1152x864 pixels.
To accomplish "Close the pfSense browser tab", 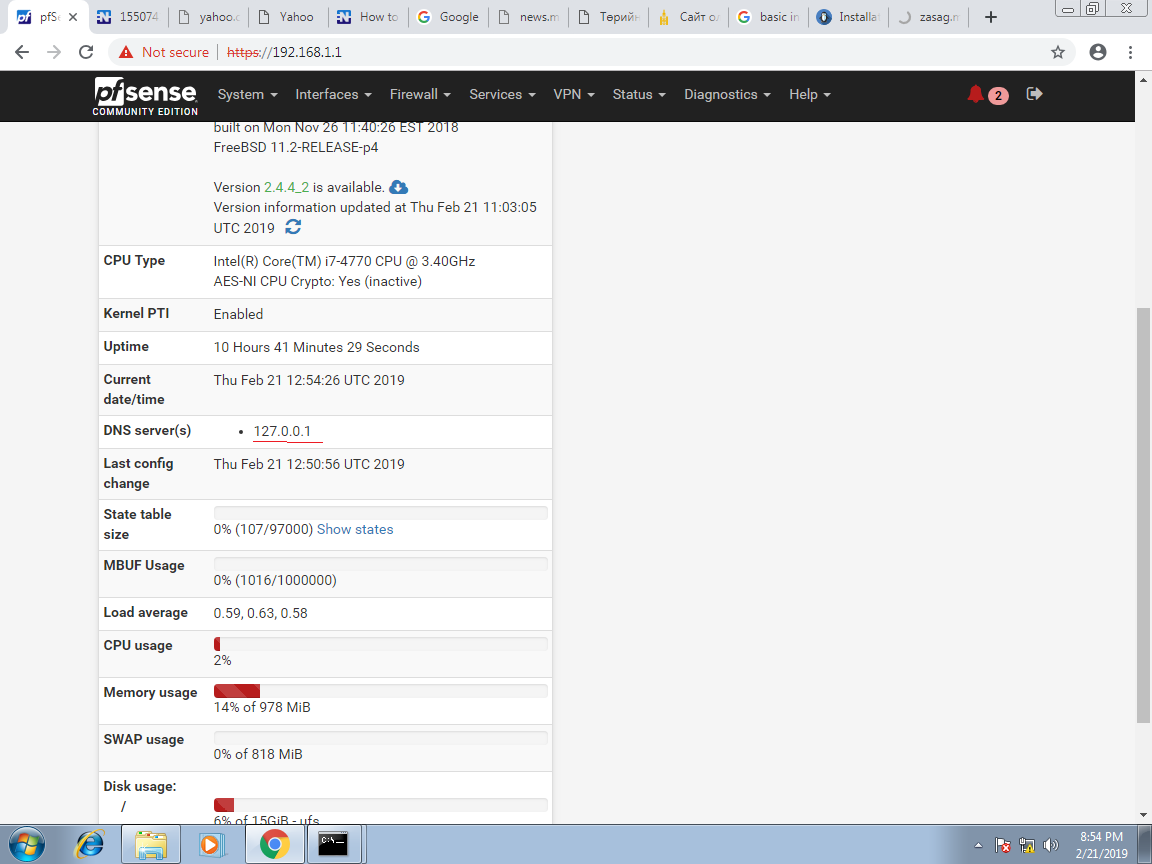I will [73, 17].
